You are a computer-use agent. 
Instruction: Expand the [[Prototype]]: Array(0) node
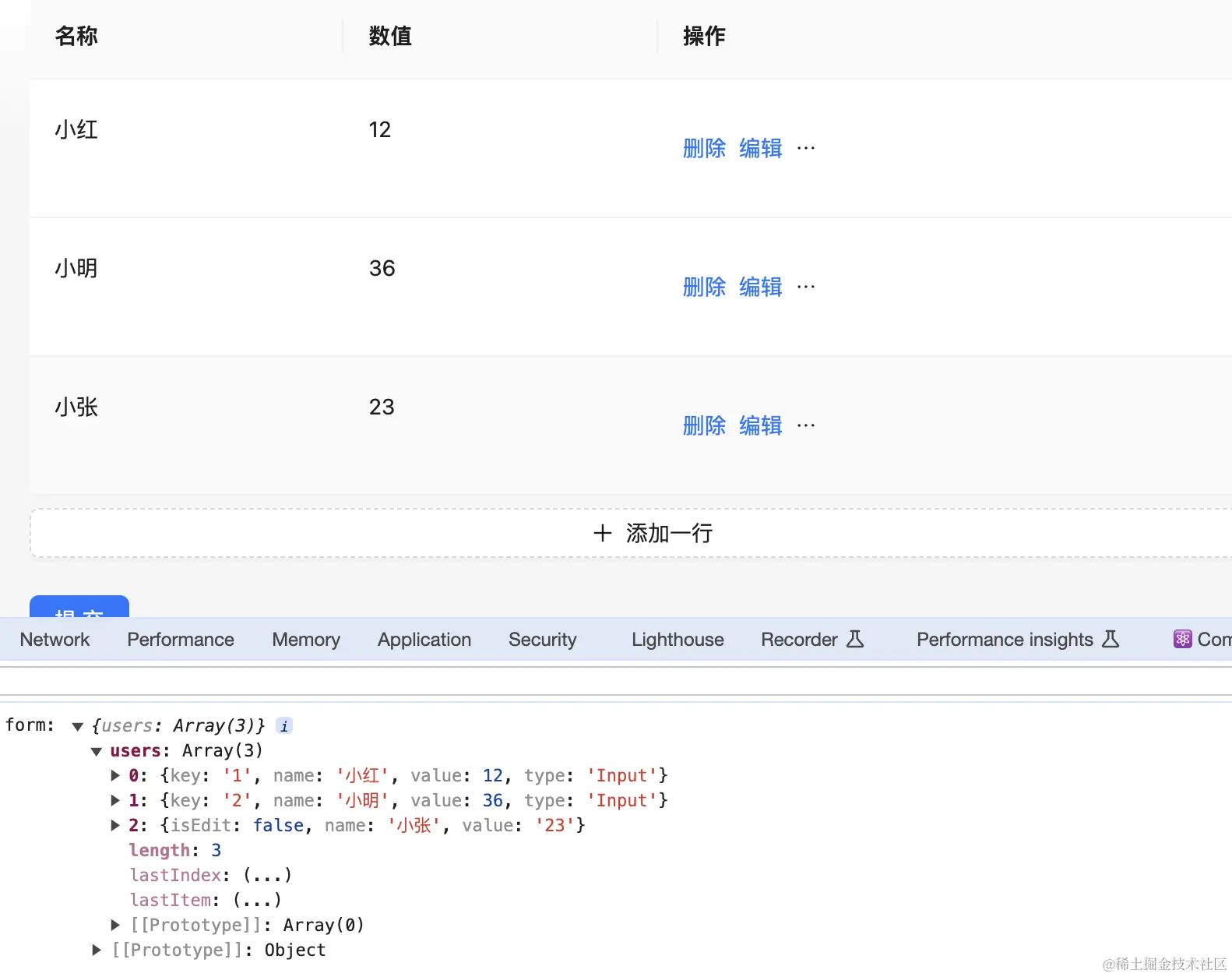tap(115, 926)
